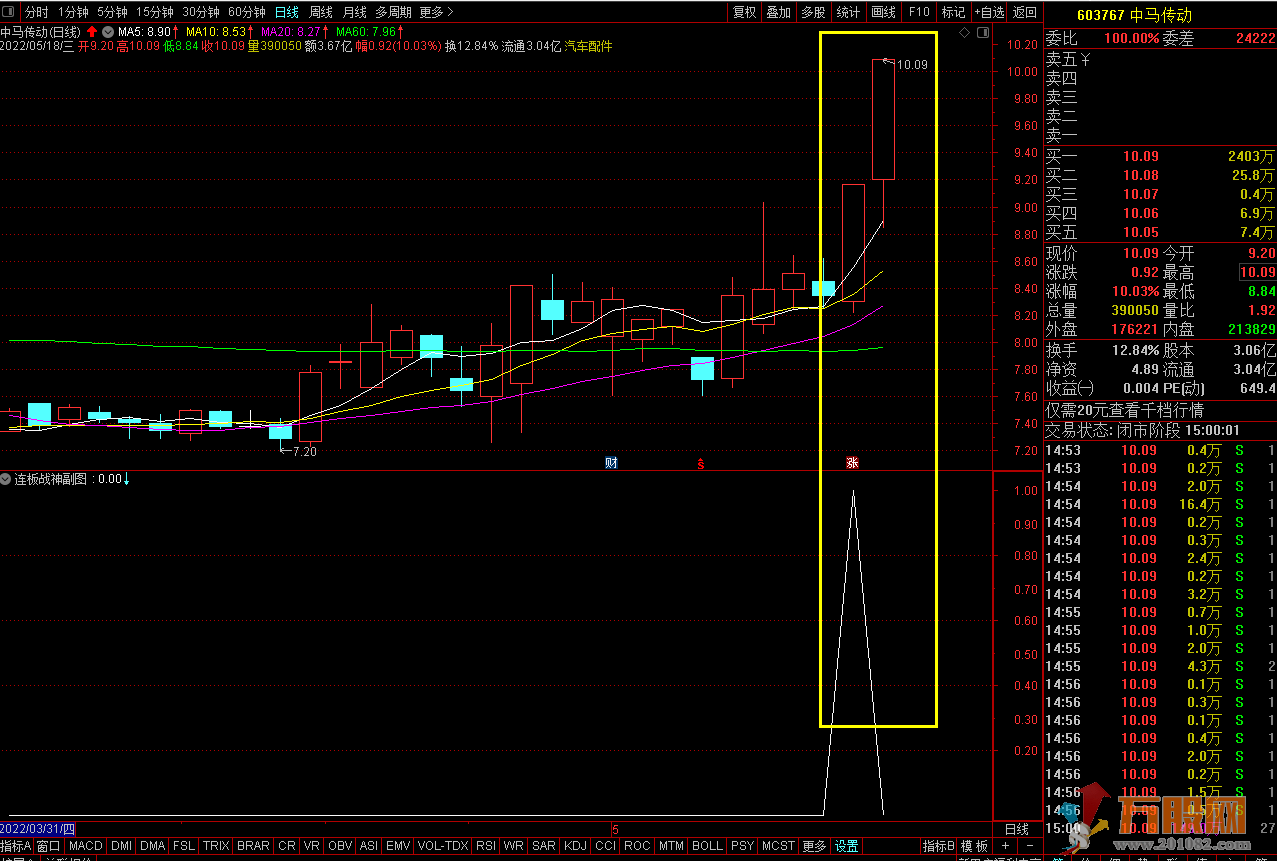Switch to the 分时 intraday view
This screenshot has width=1277, height=861.
coord(36,12)
